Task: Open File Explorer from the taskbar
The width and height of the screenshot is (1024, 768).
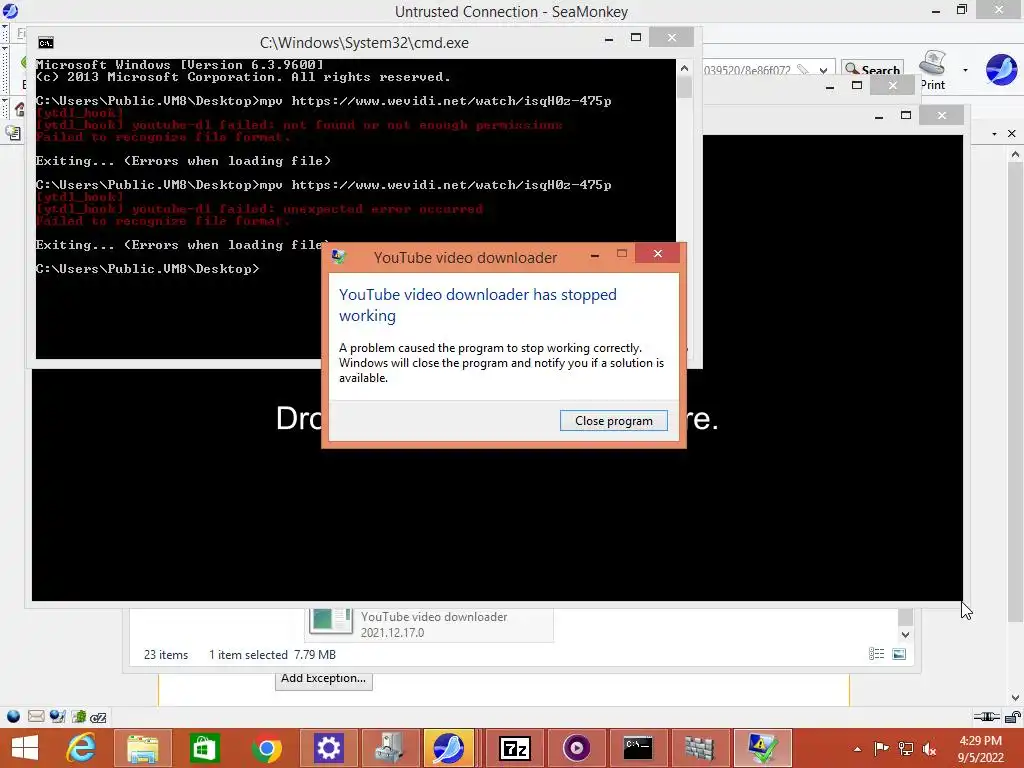Action: [143, 748]
